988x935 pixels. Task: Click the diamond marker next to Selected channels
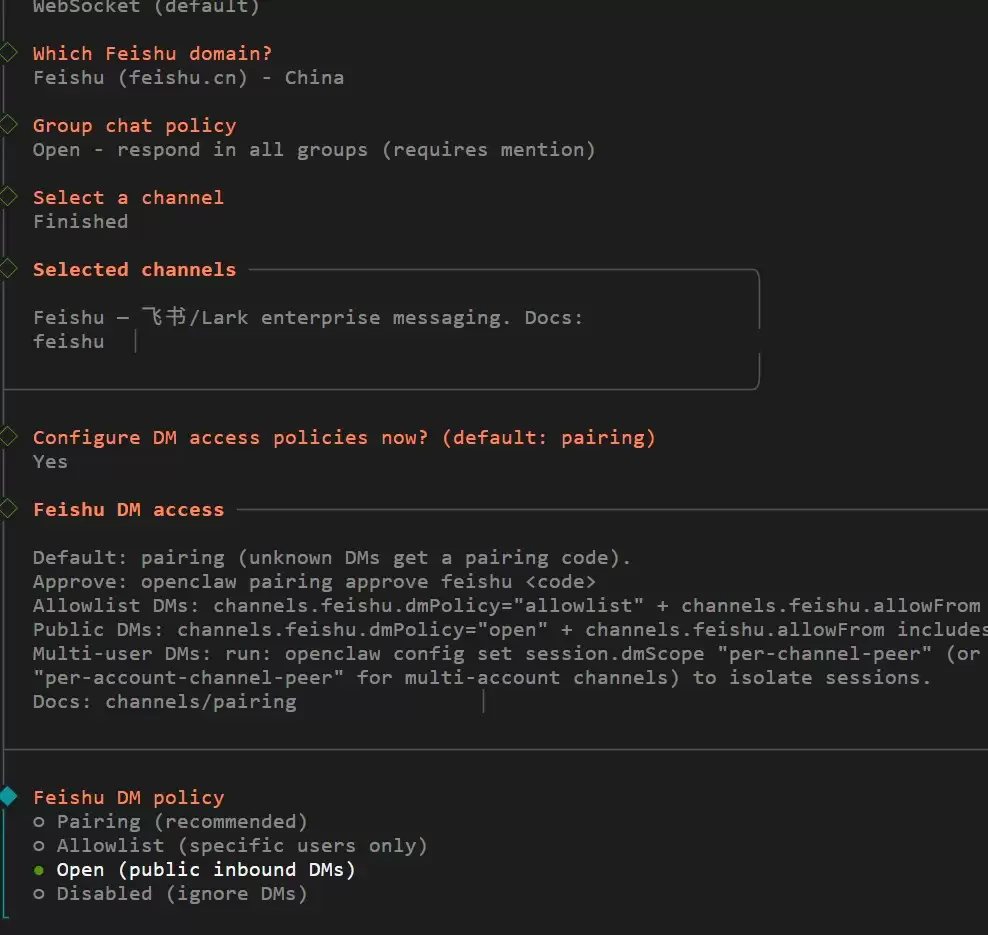8,268
